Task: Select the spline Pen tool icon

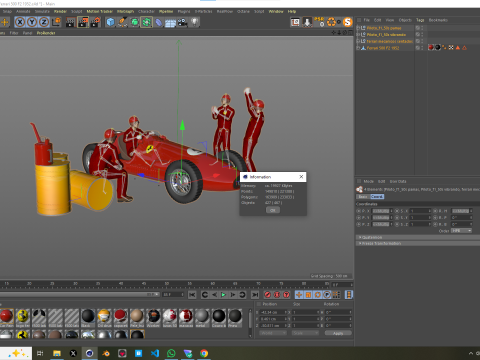Action: [x=122, y=22]
